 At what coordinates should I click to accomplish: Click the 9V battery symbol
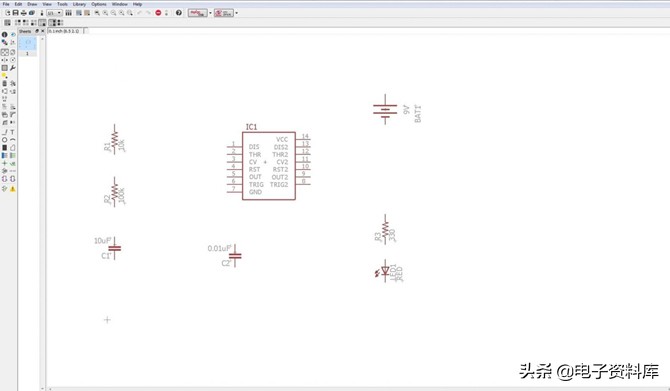385,110
